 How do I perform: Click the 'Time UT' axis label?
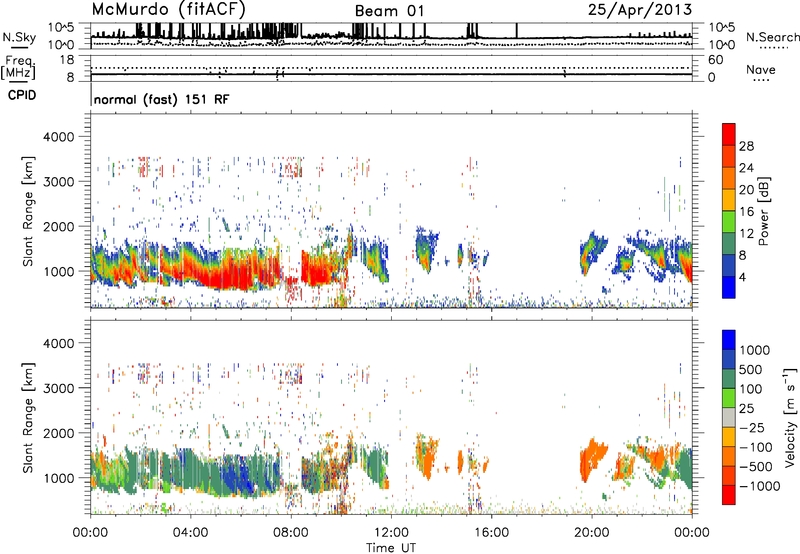tap(391, 547)
